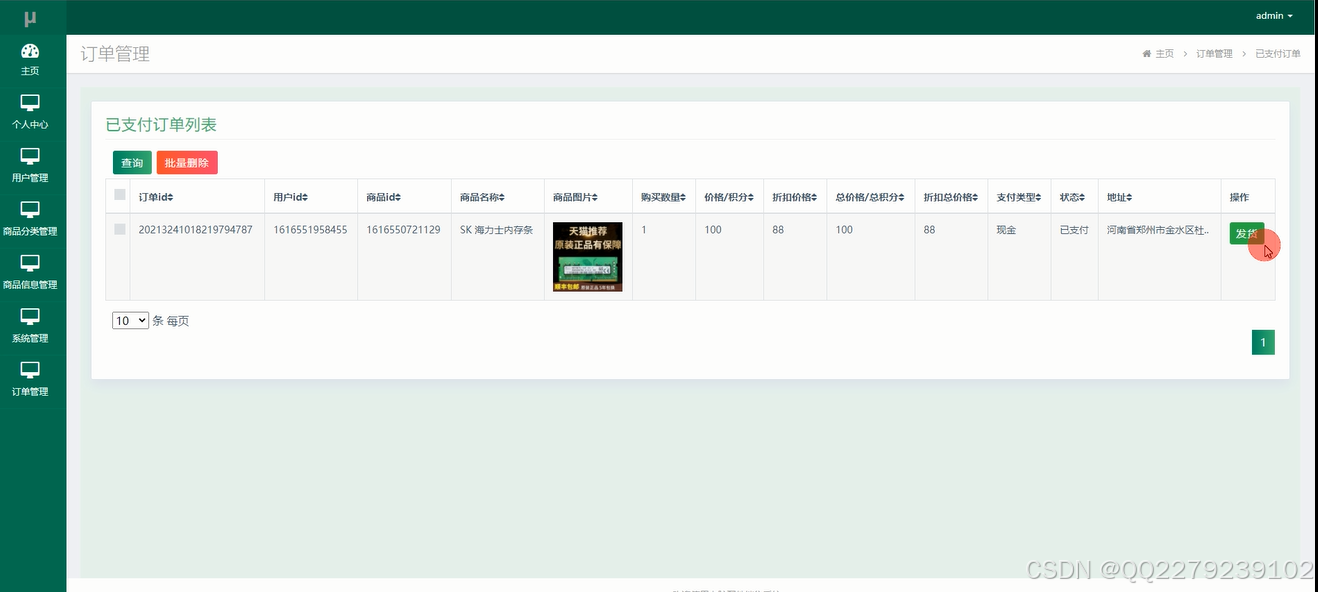Viewport: 1318px width, 592px height.
Task: Click the 已支付订单列表 heading
Action: 161,125
